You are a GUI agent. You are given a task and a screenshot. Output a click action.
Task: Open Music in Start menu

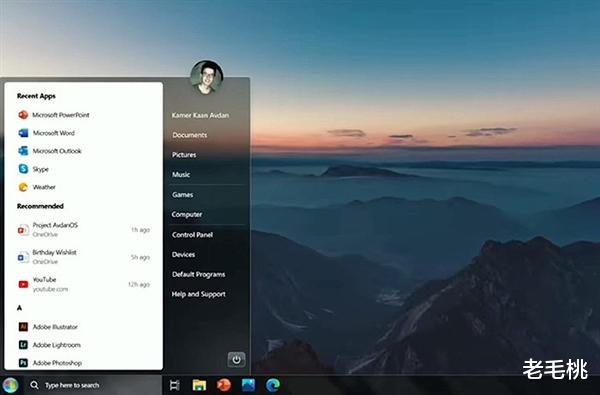[x=181, y=175]
